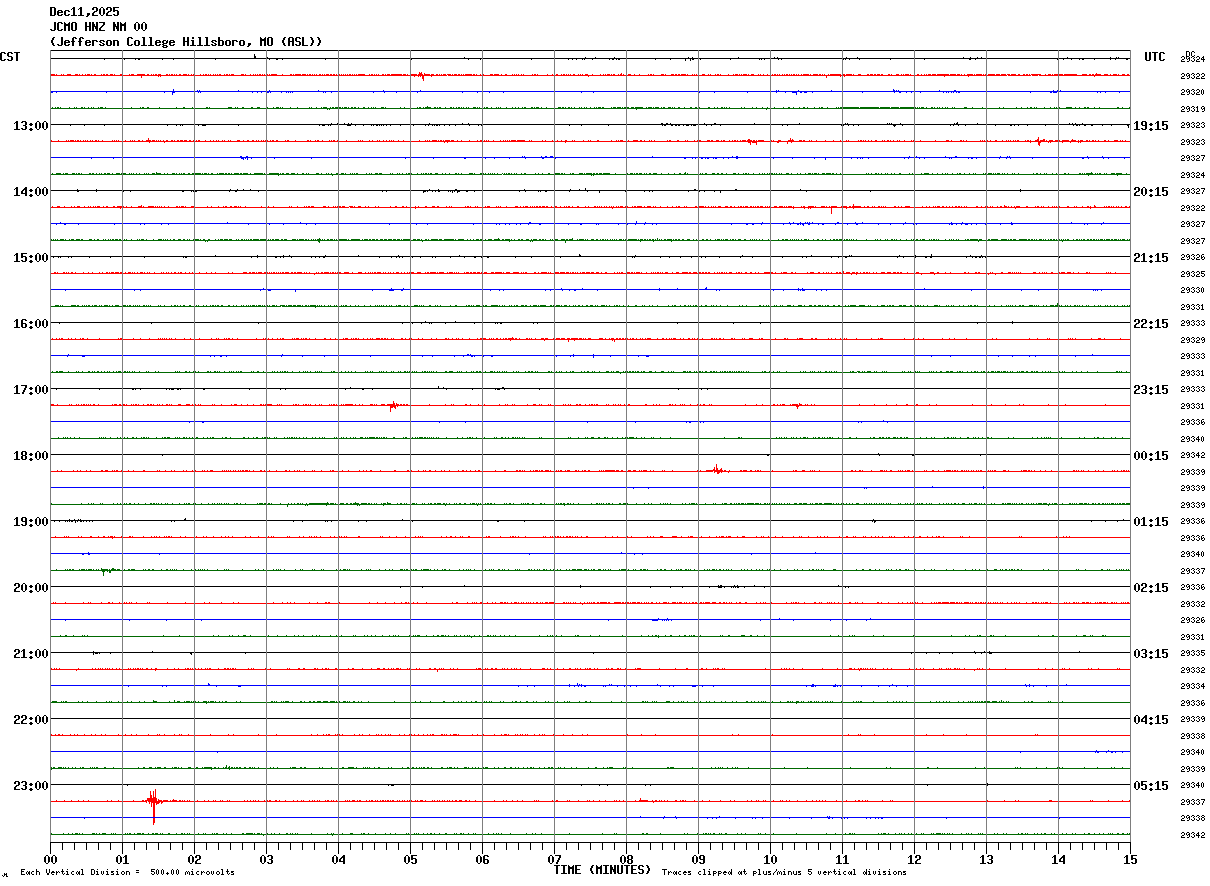This screenshot has height=886, width=1210.
Task: Click the UTC timezone label
Action: point(1155,57)
